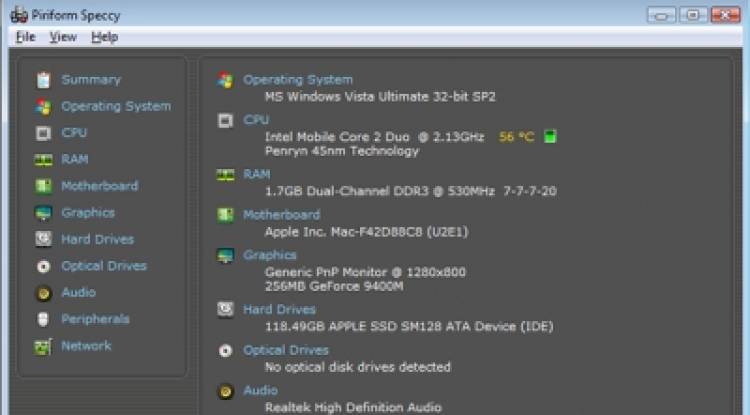Click the Peripherals mouse icon in sidebar
The height and width of the screenshot is (415, 750).
click(43, 319)
